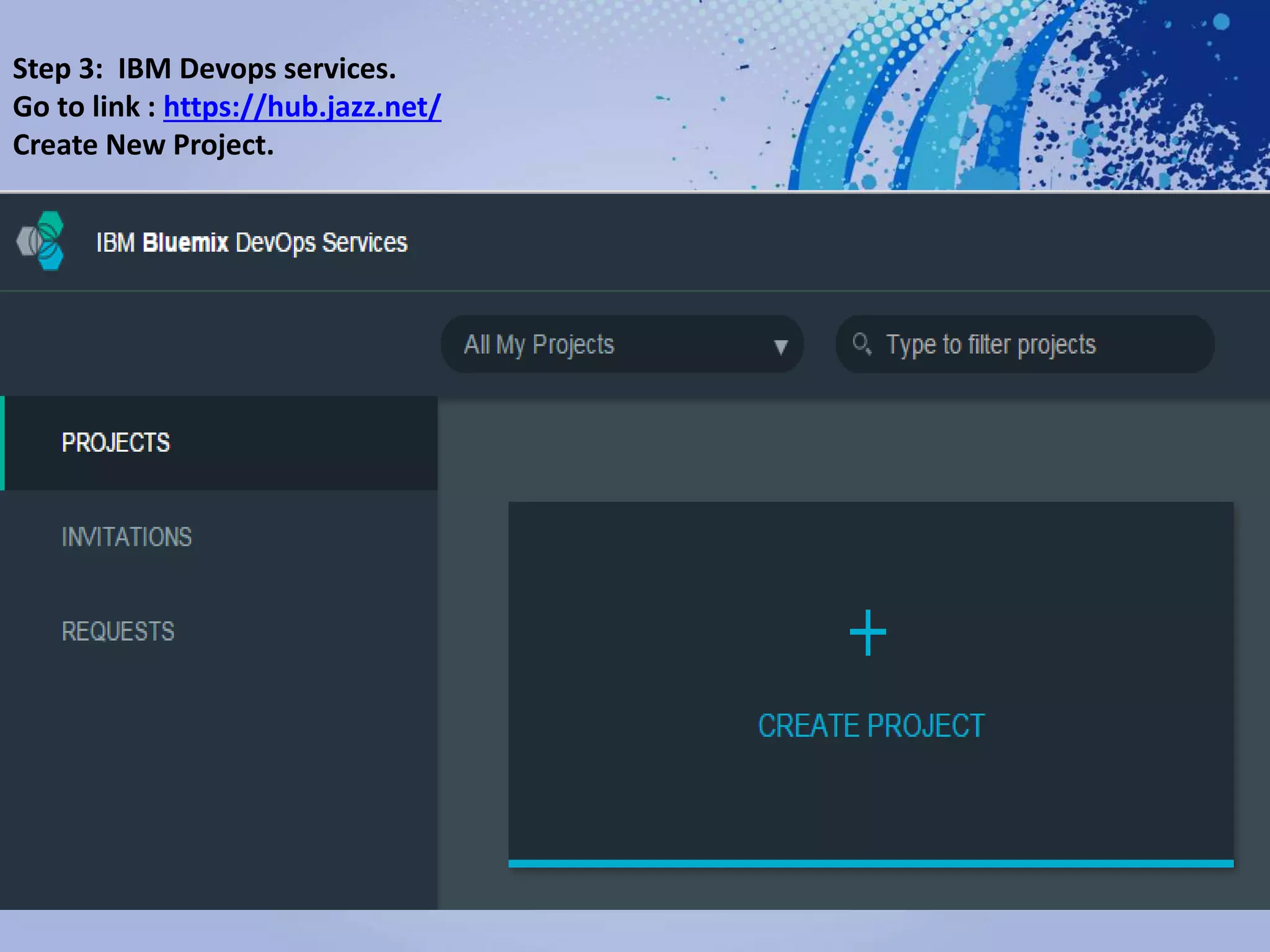Click the IBM Bluemix DevOps Services title
This screenshot has height=952, width=1270.
tap(252, 243)
